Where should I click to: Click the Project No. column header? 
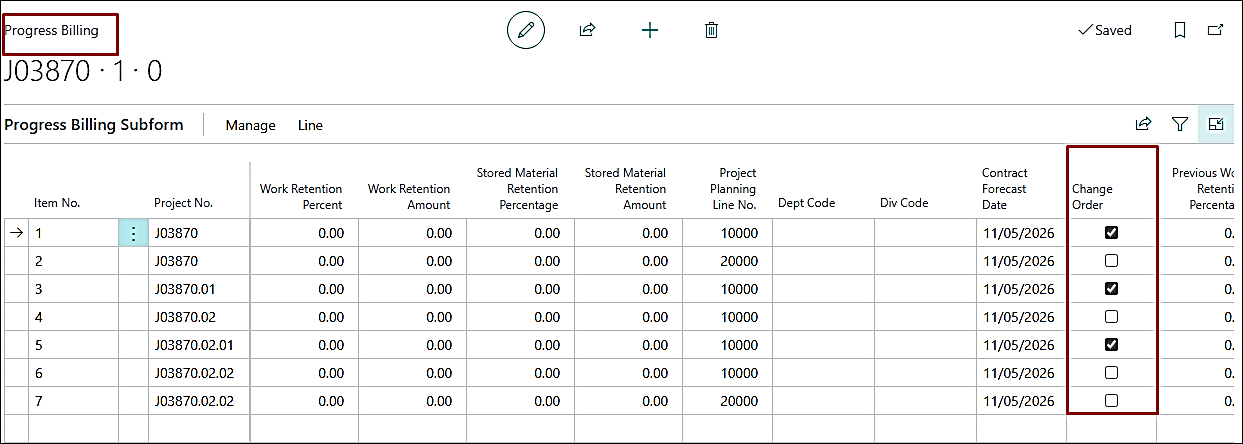point(183,203)
